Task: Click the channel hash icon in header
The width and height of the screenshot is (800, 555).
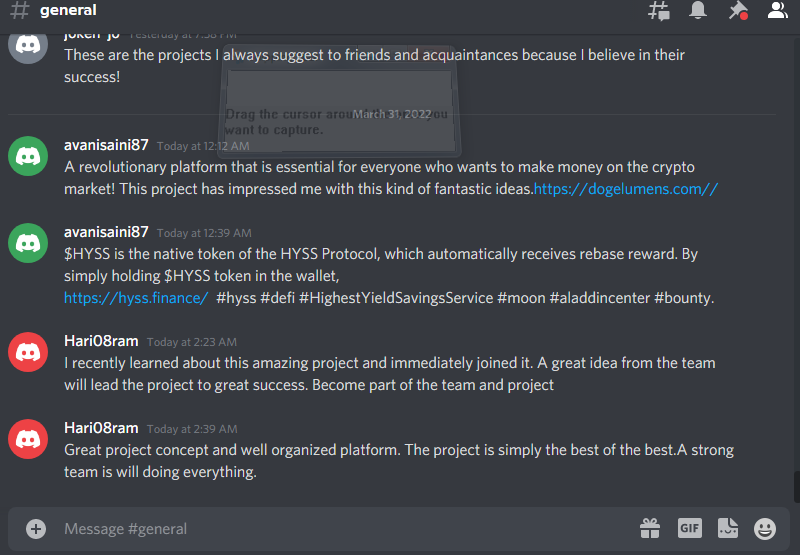Action: pyautogui.click(x=19, y=10)
